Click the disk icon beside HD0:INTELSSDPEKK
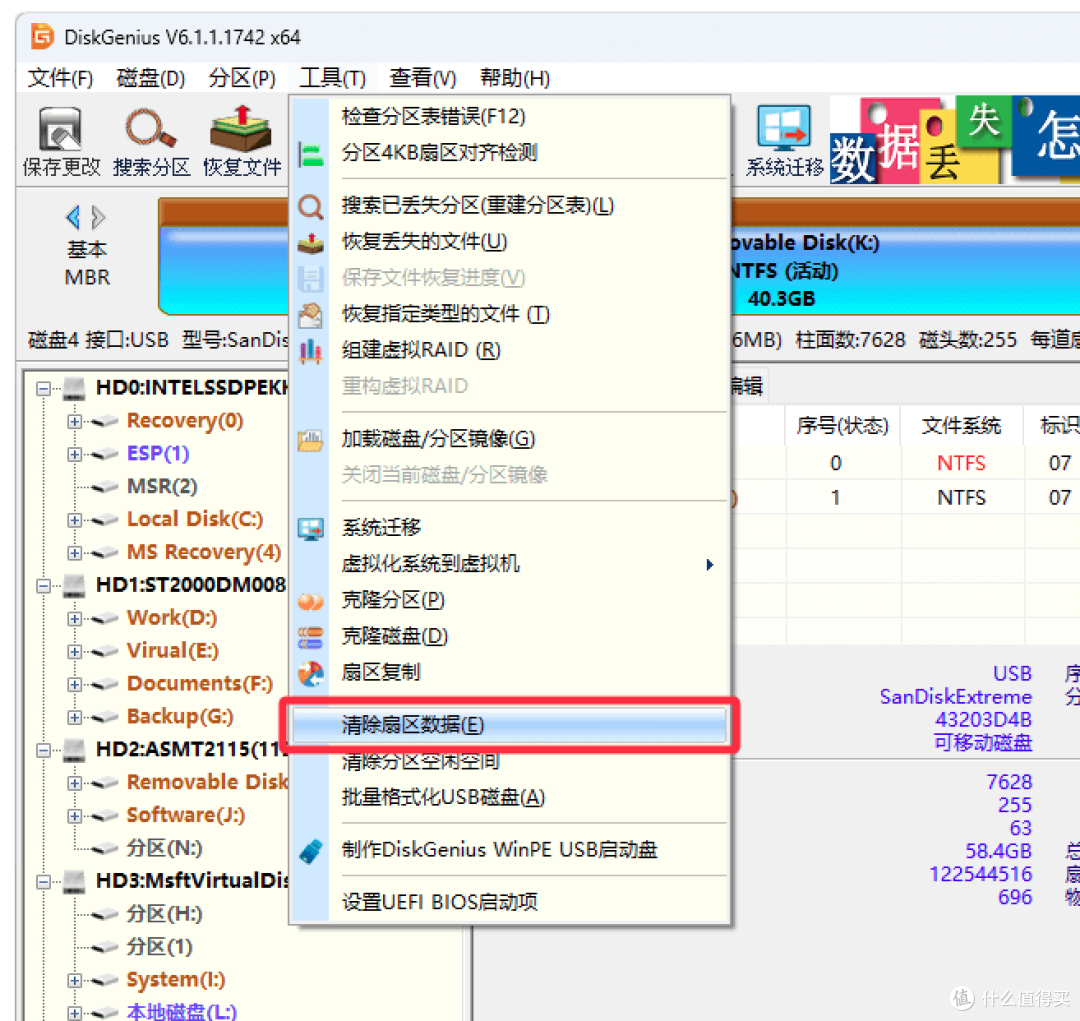The height and width of the screenshot is (1021, 1080). coord(74,389)
